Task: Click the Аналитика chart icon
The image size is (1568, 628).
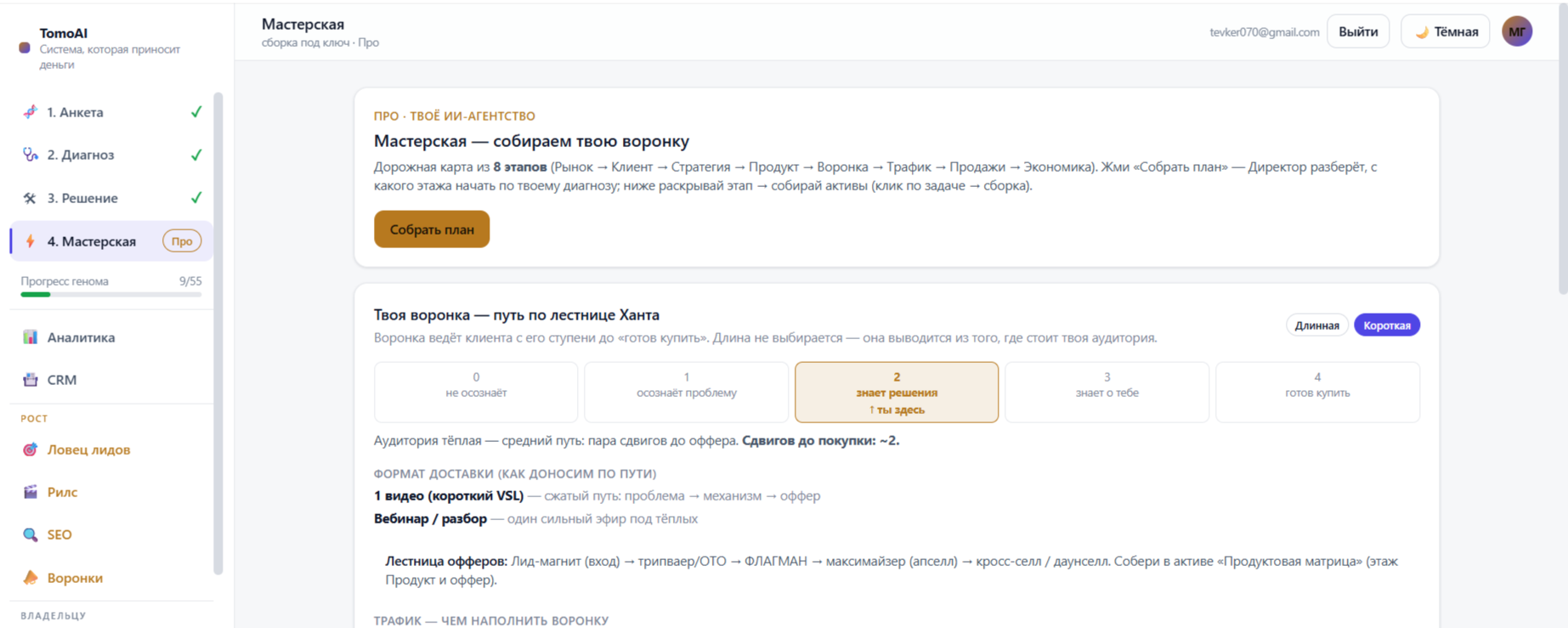Action: [x=30, y=337]
